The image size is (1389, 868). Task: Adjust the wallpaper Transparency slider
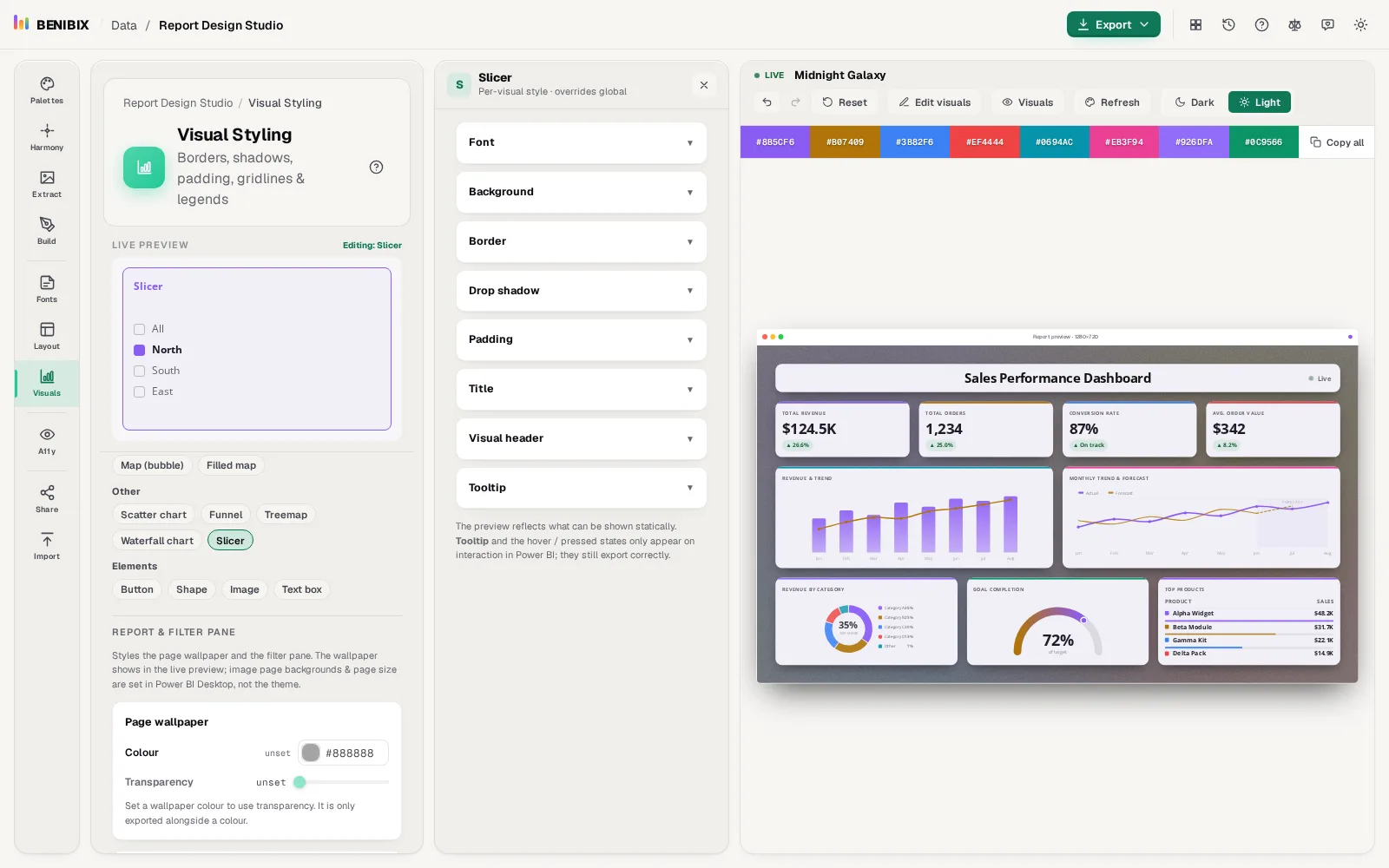click(x=342, y=782)
